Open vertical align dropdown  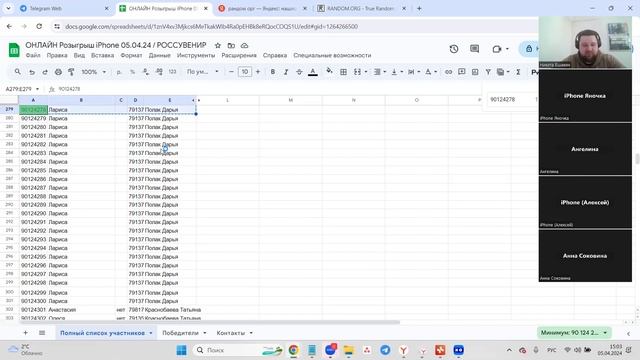[x=397, y=72]
